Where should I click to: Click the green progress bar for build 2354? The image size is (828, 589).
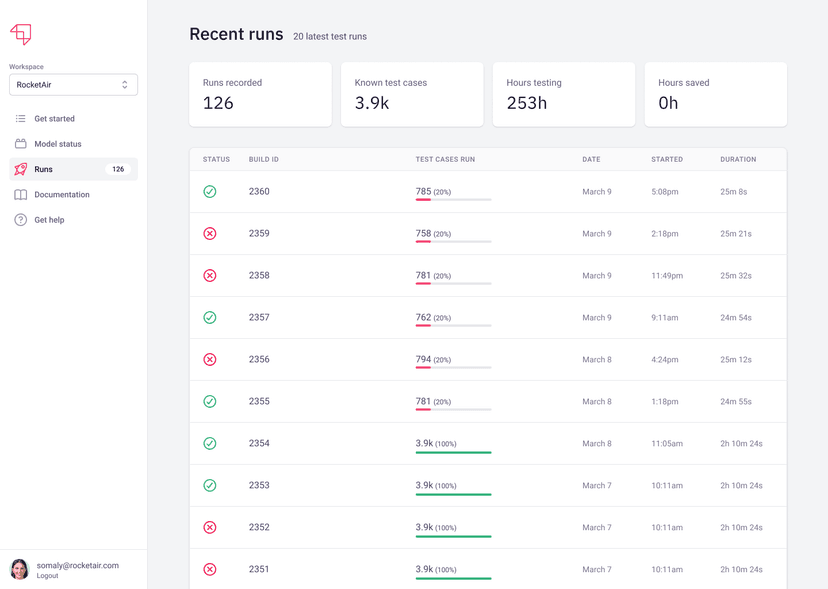click(x=453, y=452)
